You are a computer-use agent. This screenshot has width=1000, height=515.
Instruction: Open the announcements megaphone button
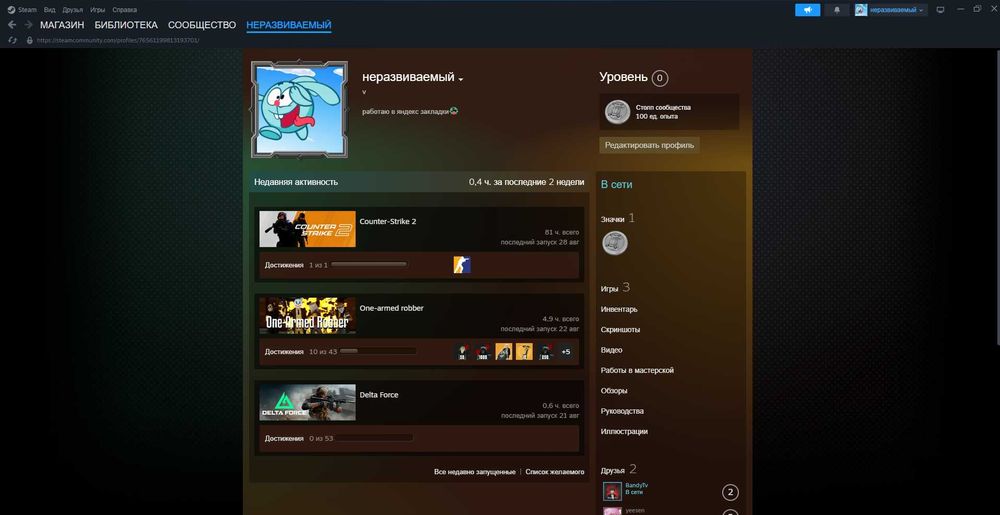pos(807,10)
